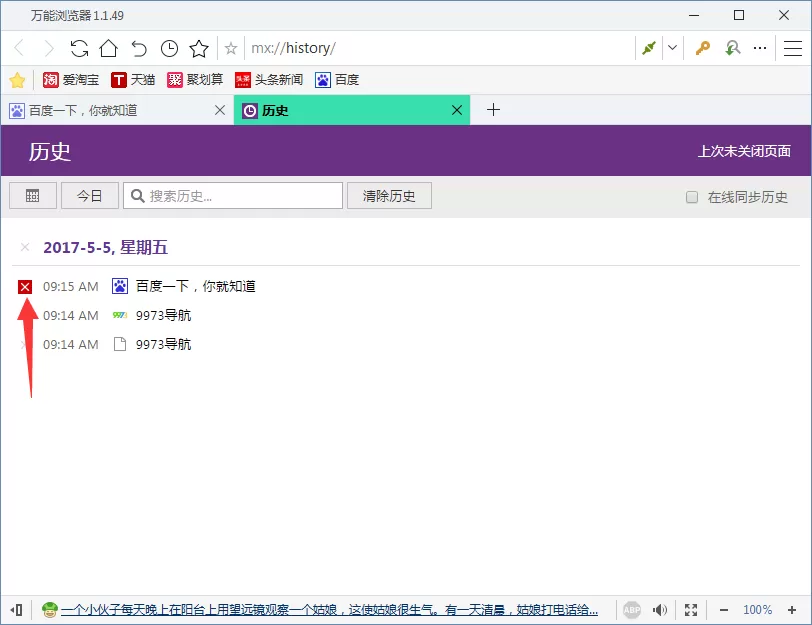Expand address bar dropdown arrow

(672, 48)
